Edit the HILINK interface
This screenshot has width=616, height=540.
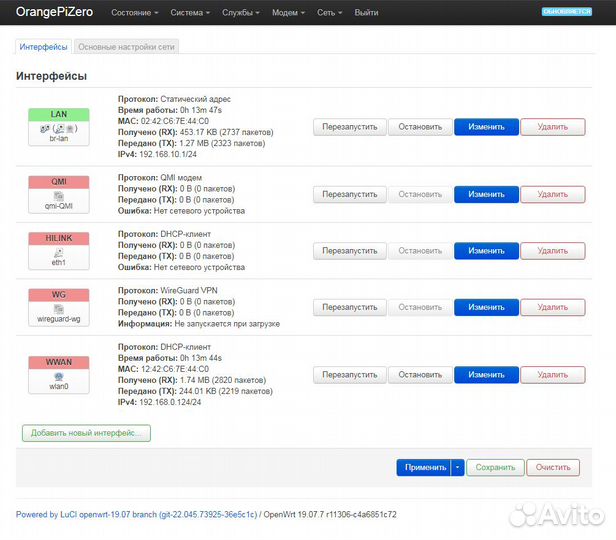tap(486, 251)
